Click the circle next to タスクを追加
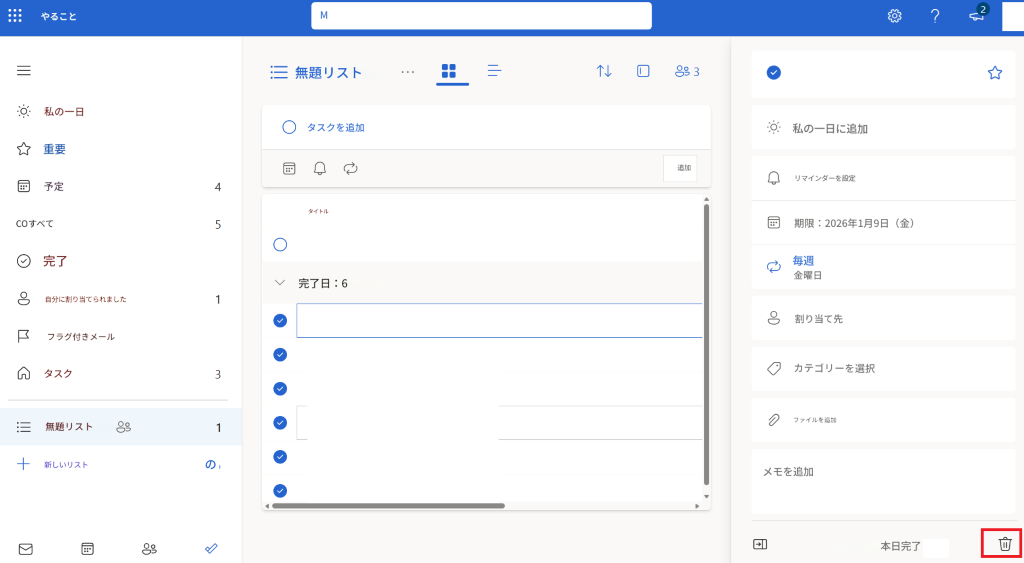1024x563 pixels. tap(289, 127)
